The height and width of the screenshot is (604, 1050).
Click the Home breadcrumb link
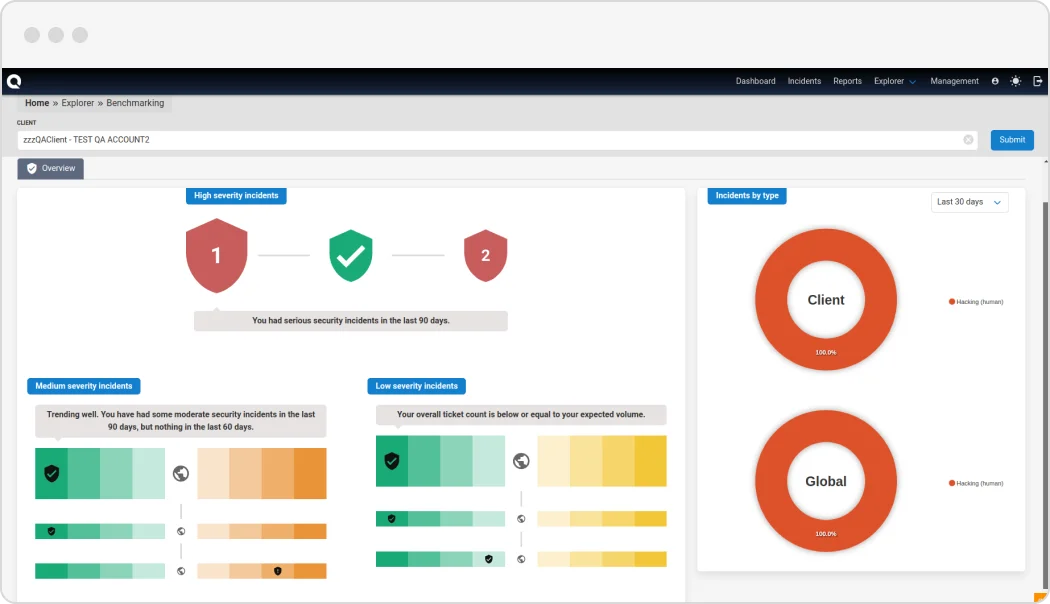(x=37, y=103)
